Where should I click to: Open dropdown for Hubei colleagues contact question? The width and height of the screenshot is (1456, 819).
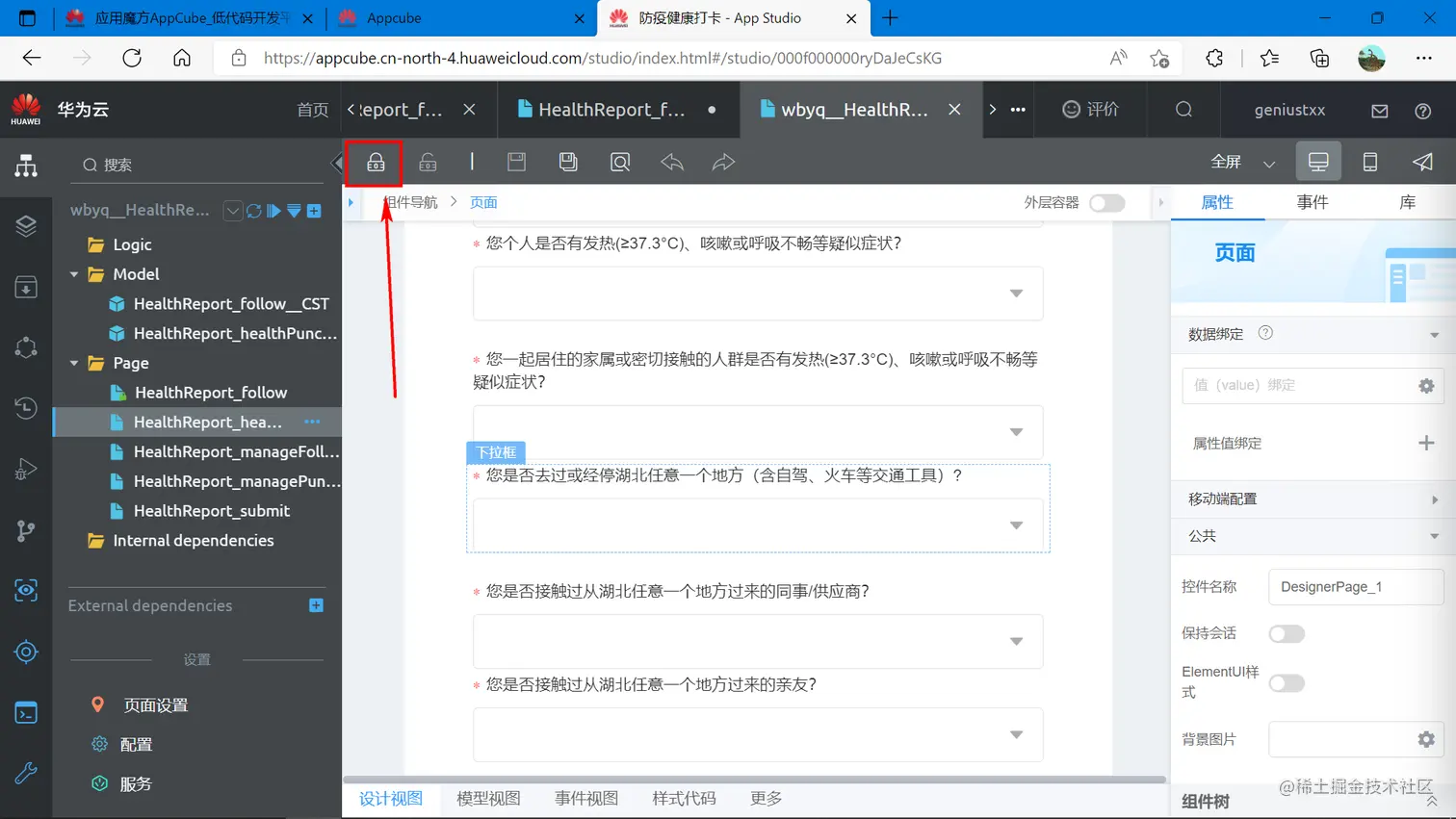pos(758,641)
